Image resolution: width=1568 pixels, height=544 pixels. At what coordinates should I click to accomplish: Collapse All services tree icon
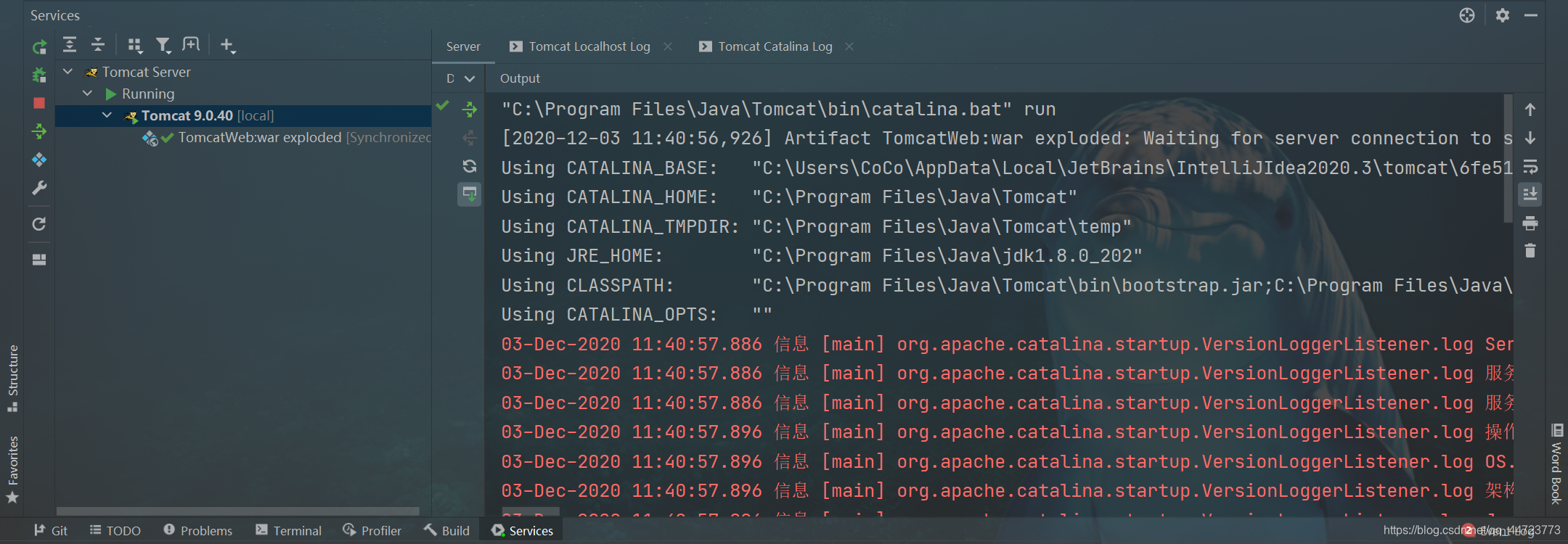[x=98, y=45]
